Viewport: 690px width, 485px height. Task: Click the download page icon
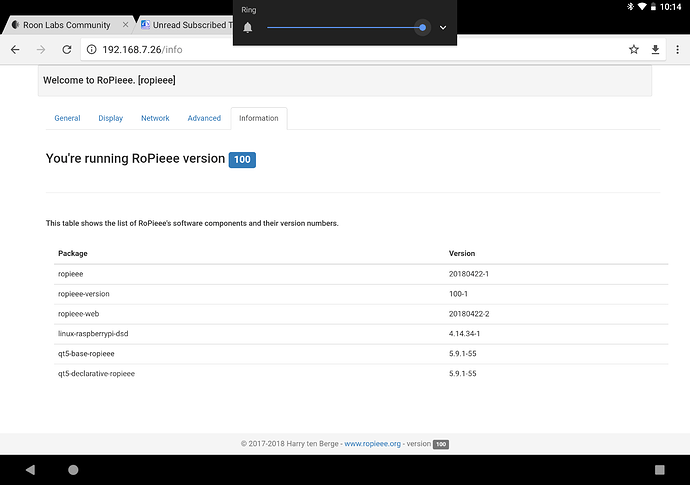pos(655,50)
